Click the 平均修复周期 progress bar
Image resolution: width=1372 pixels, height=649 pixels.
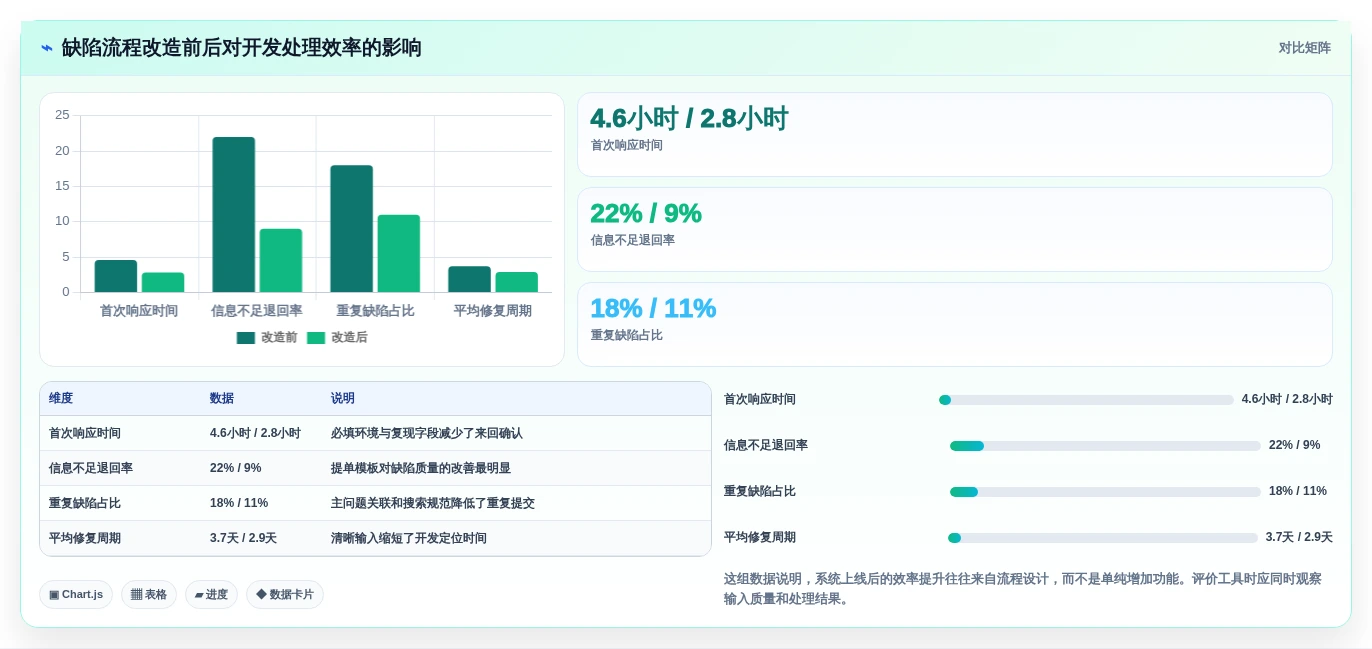point(1103,538)
